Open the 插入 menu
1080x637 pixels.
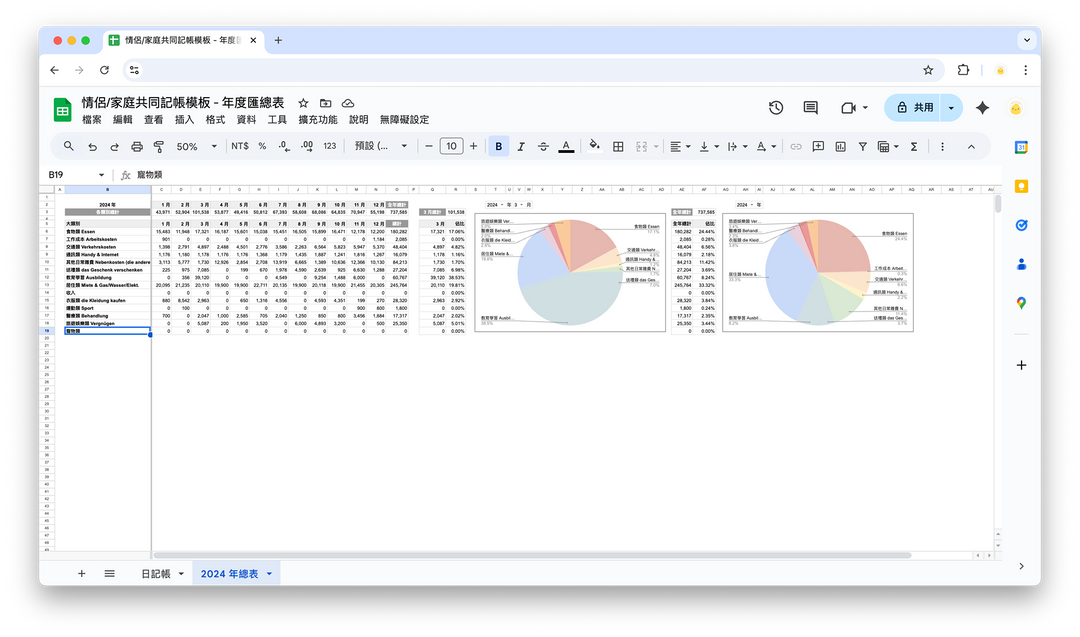(184, 119)
